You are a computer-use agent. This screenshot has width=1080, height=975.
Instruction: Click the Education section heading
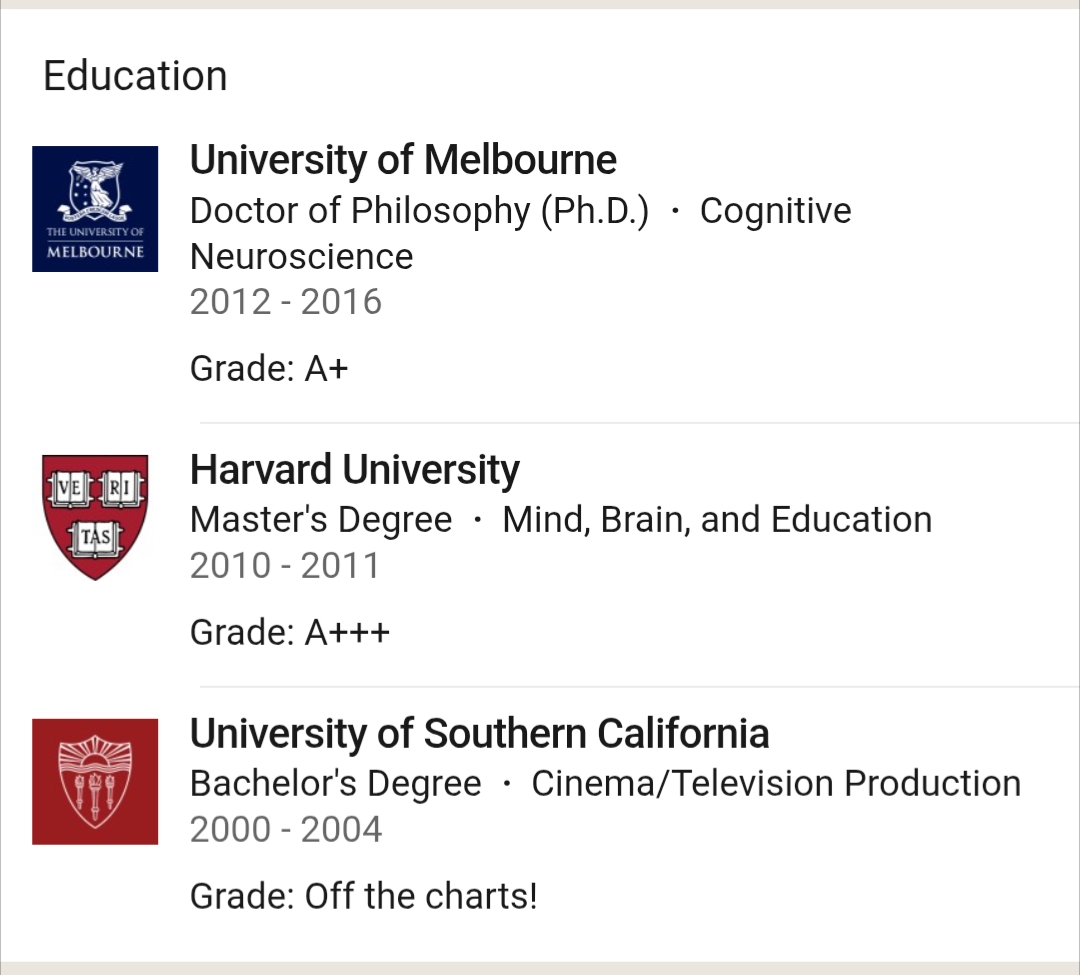(x=135, y=76)
